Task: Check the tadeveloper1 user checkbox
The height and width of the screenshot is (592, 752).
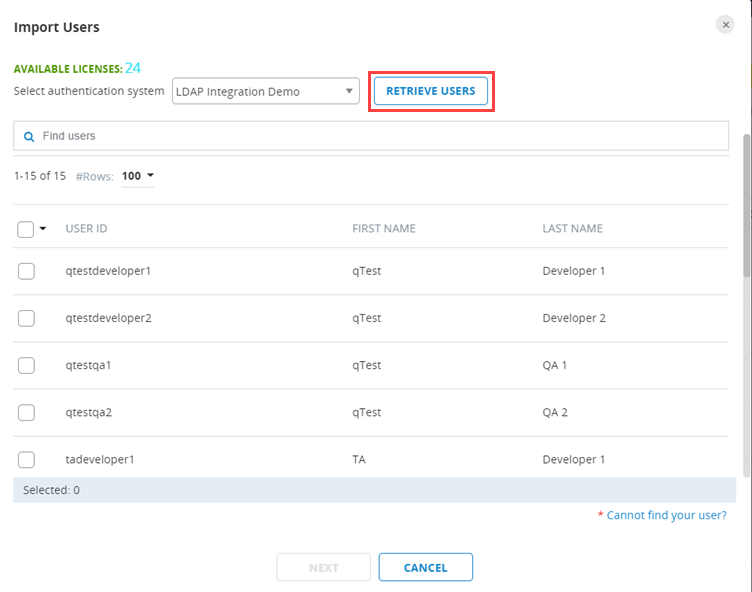Action: point(26,459)
